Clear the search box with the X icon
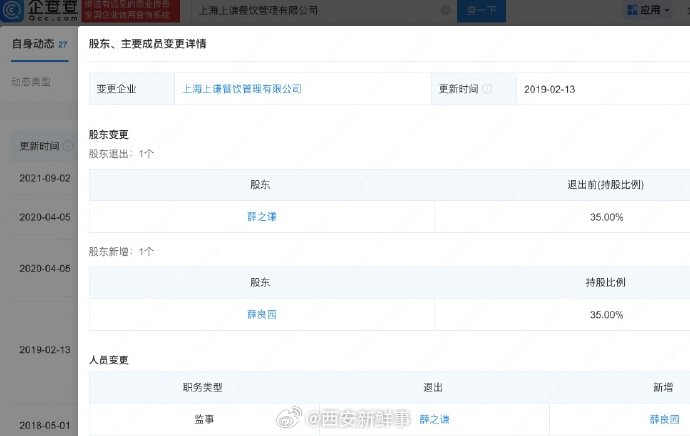The height and width of the screenshot is (436, 690). coord(445,10)
